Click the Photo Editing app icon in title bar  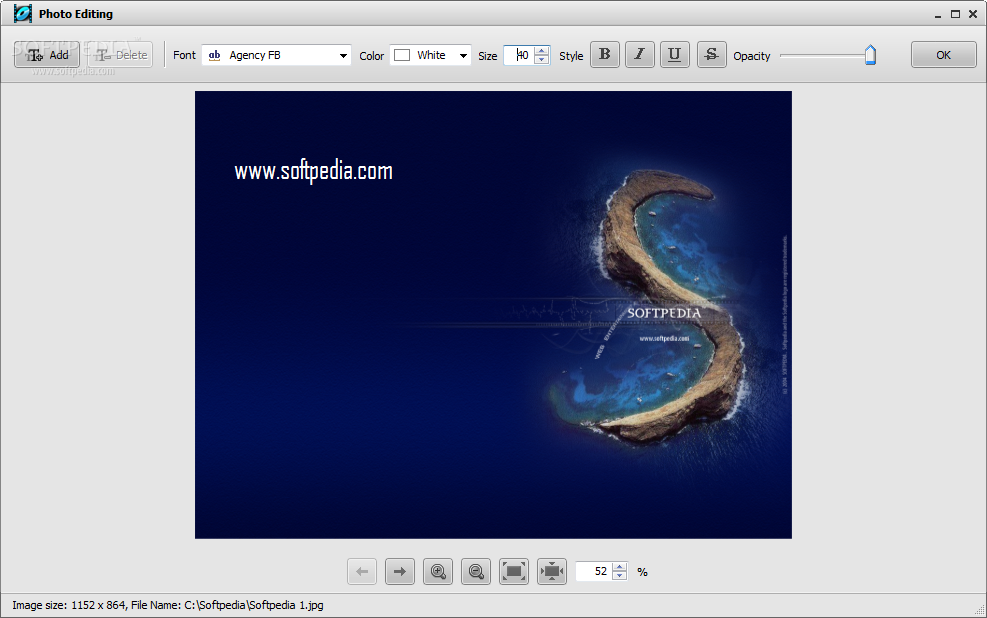pos(23,13)
